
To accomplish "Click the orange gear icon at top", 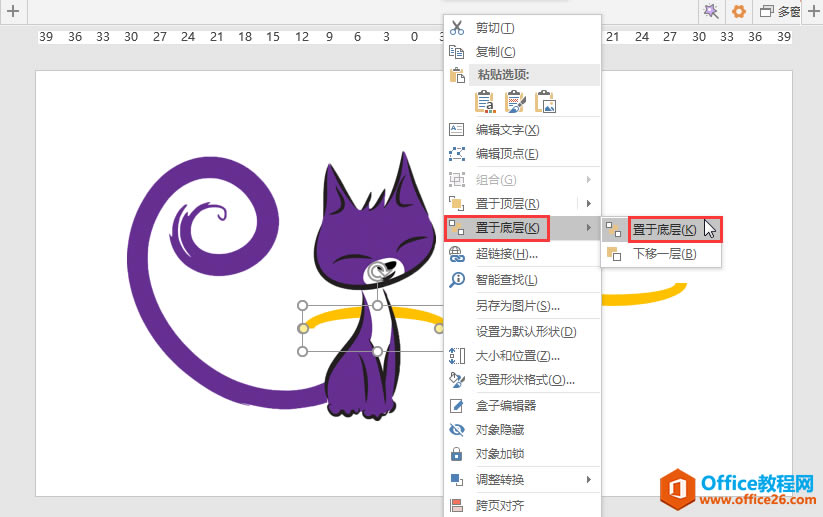I will click(738, 11).
